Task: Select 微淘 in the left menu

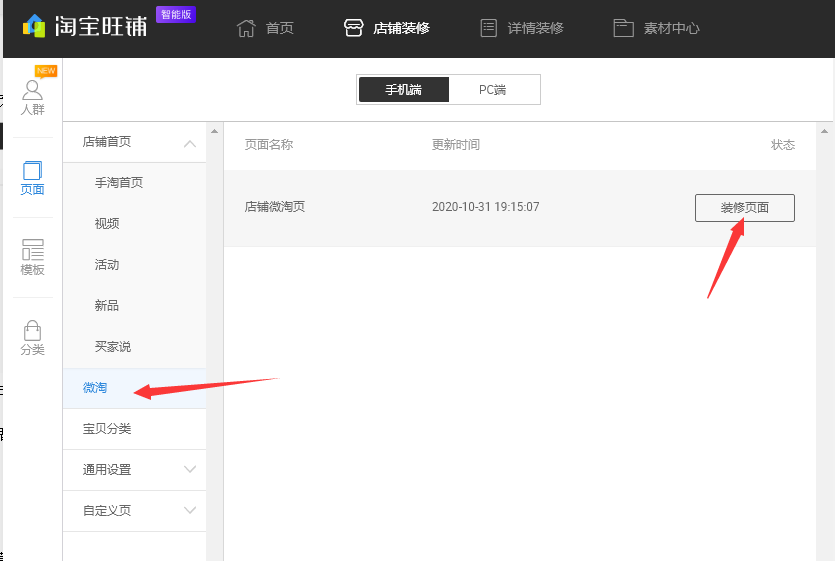Action: tap(95, 388)
